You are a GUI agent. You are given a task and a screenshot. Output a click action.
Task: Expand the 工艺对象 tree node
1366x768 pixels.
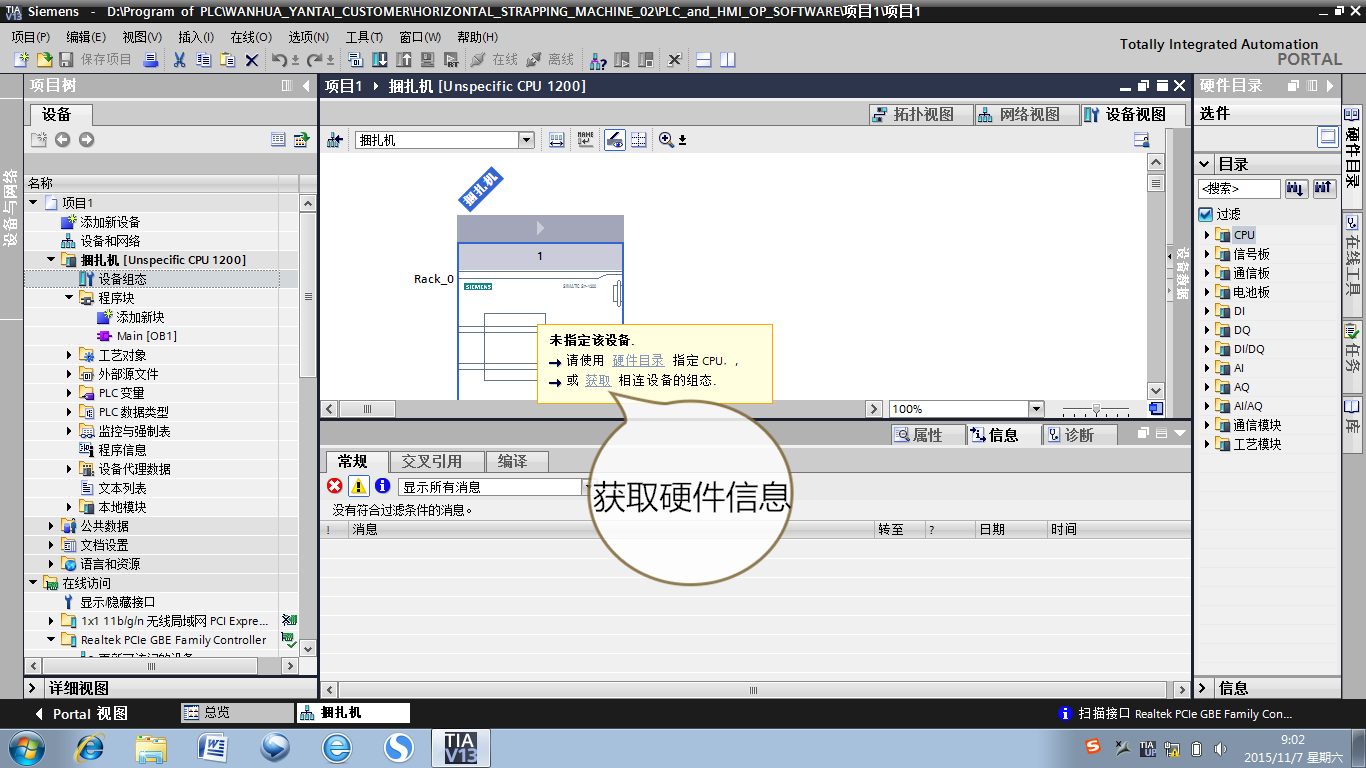(x=70, y=355)
